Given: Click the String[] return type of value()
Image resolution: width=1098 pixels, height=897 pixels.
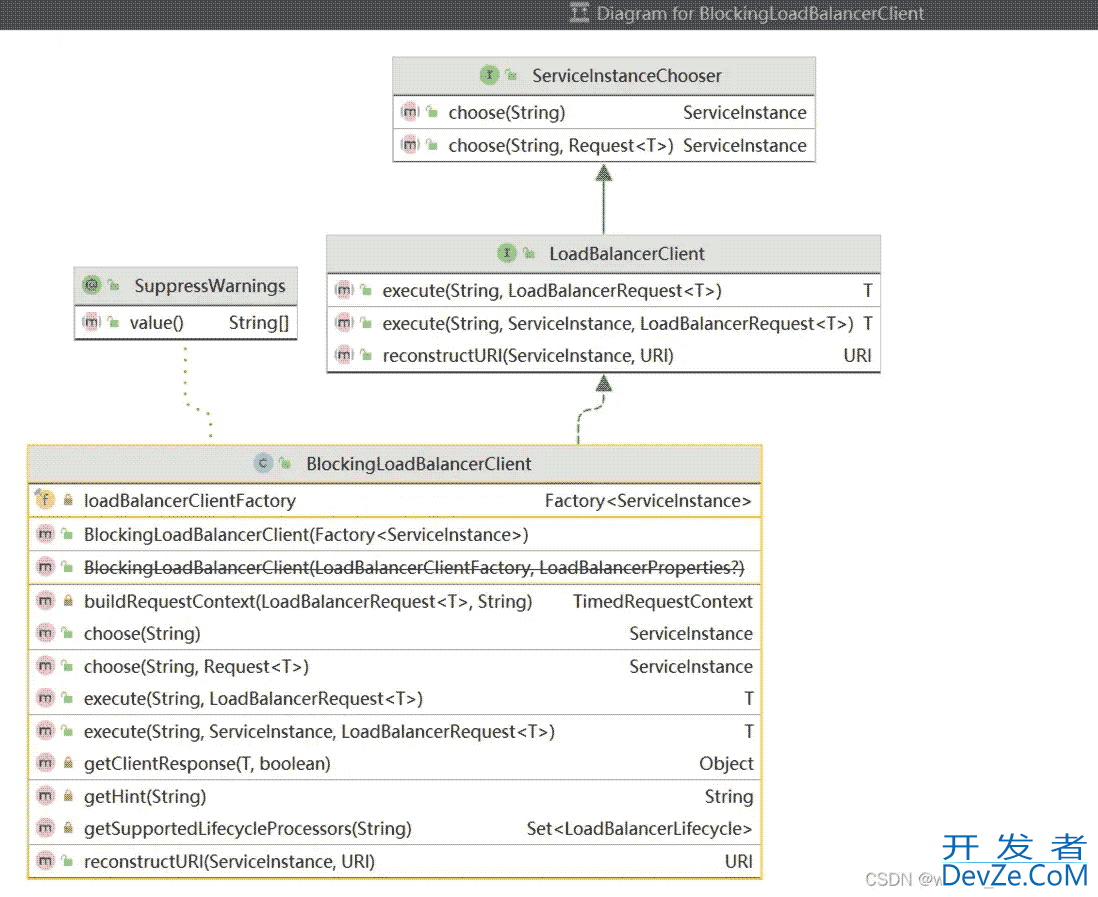Looking at the screenshot, I should click(258, 323).
